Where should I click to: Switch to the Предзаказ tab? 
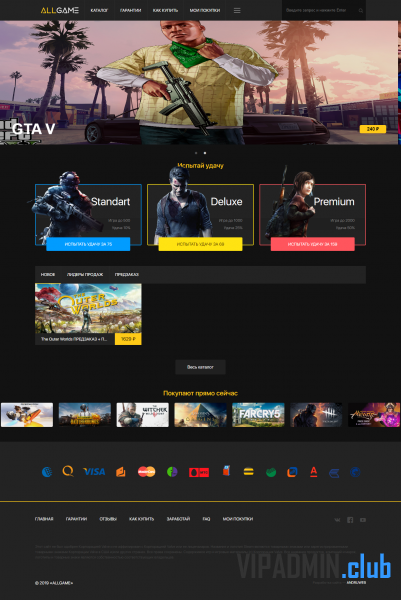127,274
